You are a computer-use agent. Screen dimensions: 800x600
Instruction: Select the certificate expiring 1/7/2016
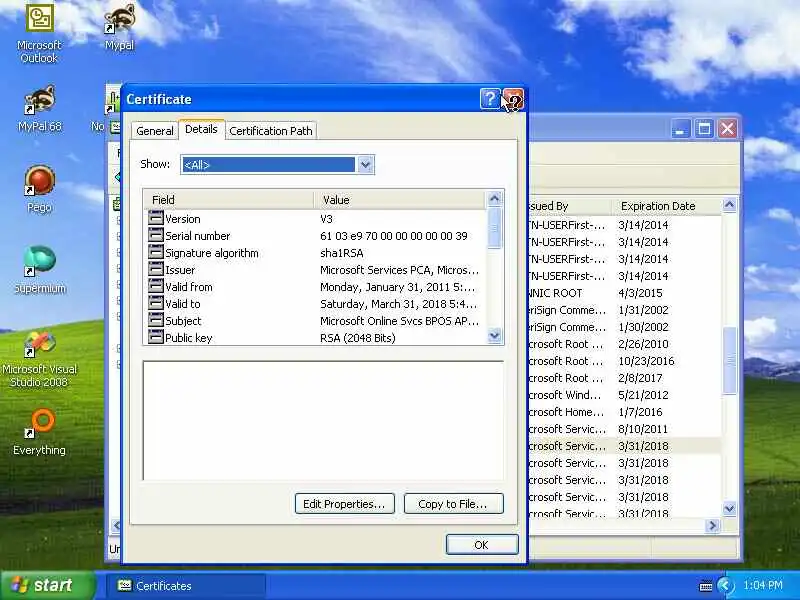pos(623,412)
